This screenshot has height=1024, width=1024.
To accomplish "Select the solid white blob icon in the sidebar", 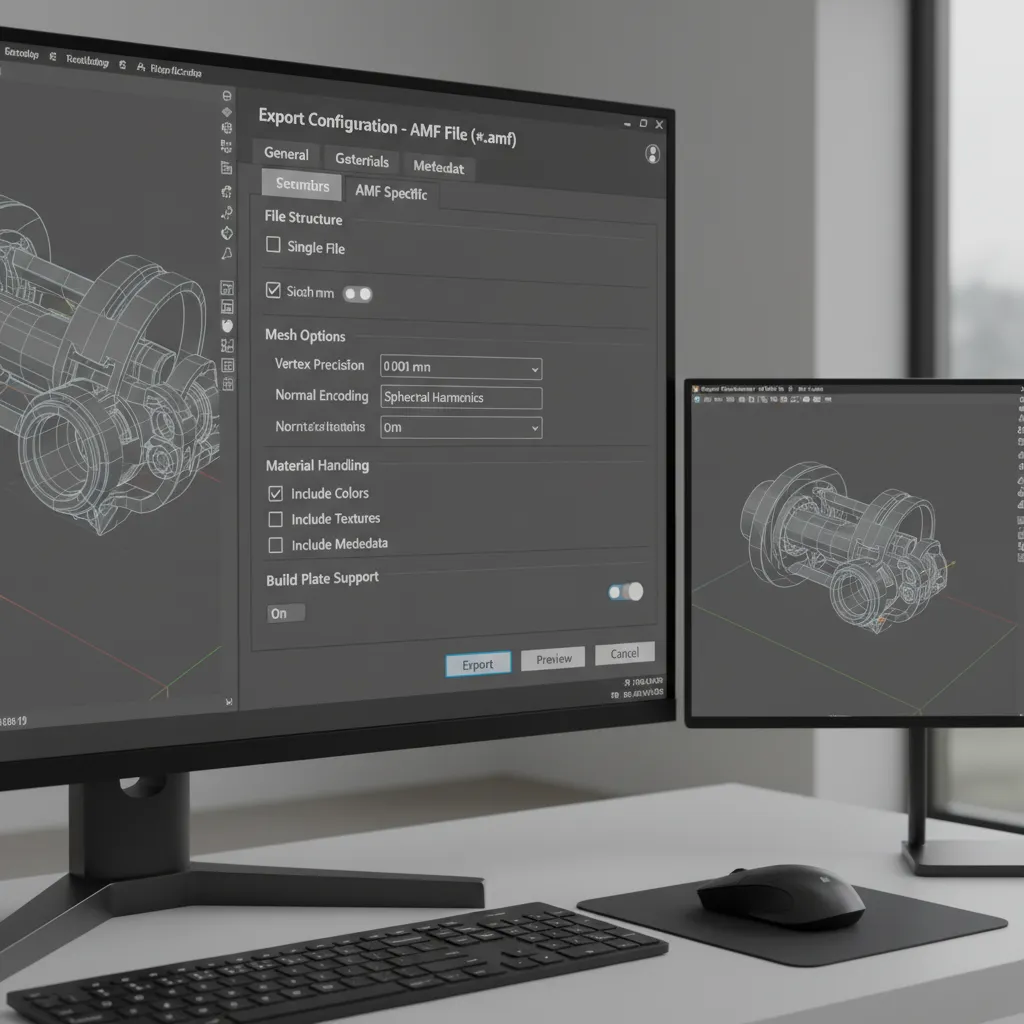I will click(x=227, y=325).
